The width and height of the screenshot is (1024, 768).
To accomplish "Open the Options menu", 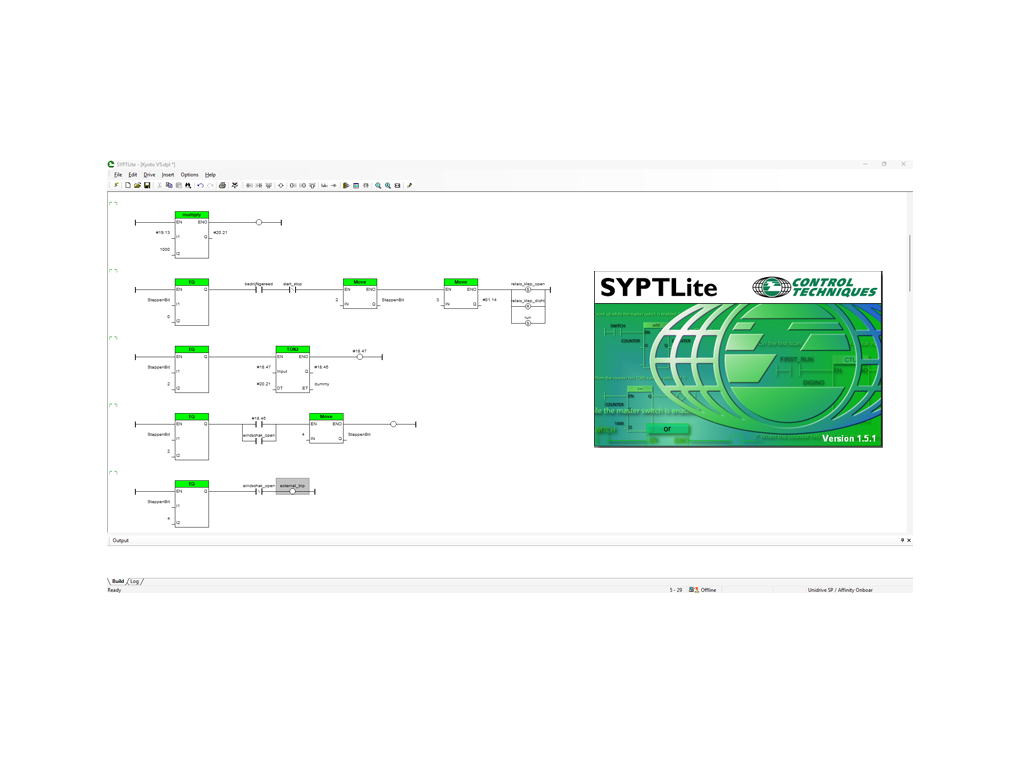I will [x=190, y=174].
